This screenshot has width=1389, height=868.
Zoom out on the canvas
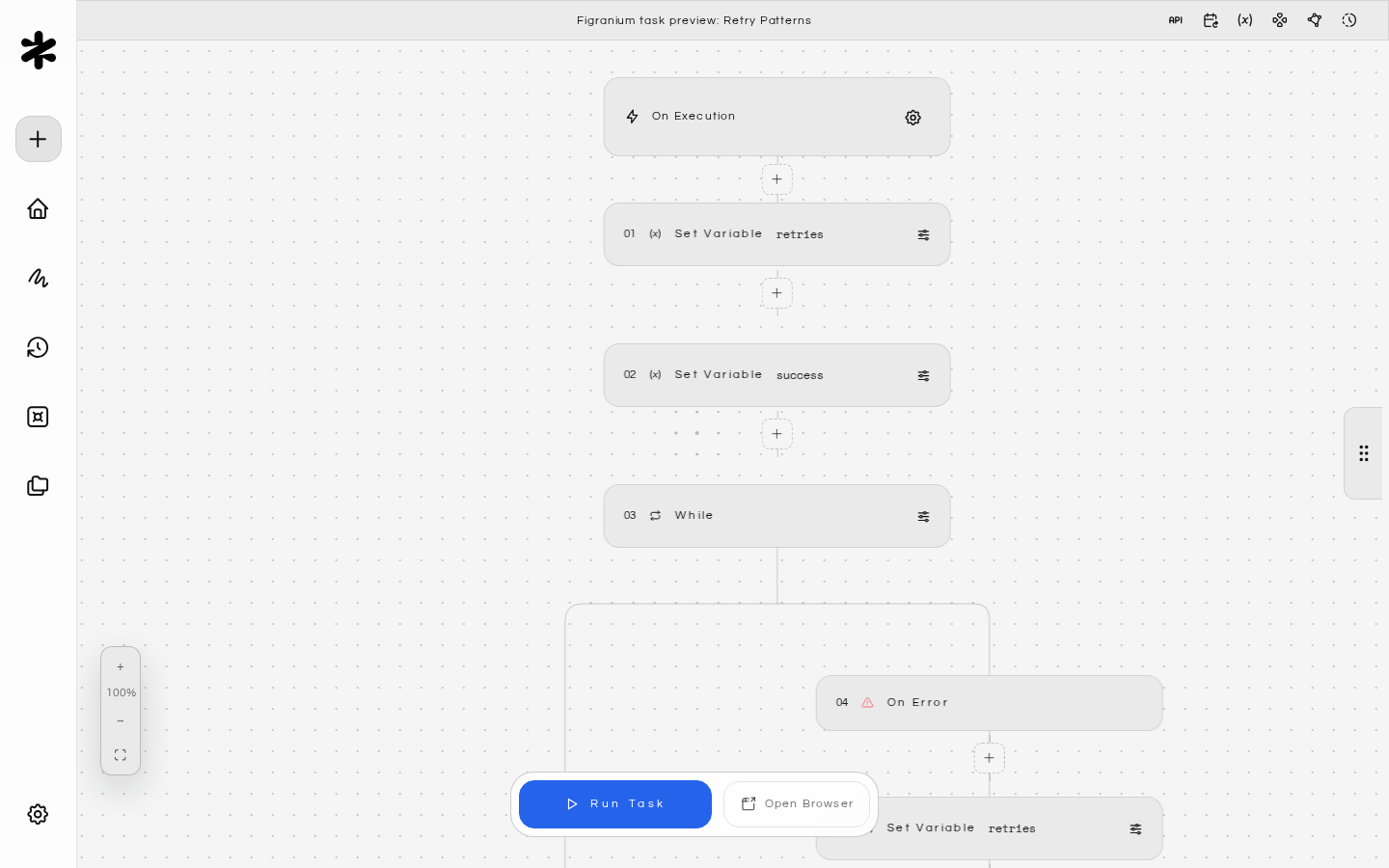tap(121, 721)
